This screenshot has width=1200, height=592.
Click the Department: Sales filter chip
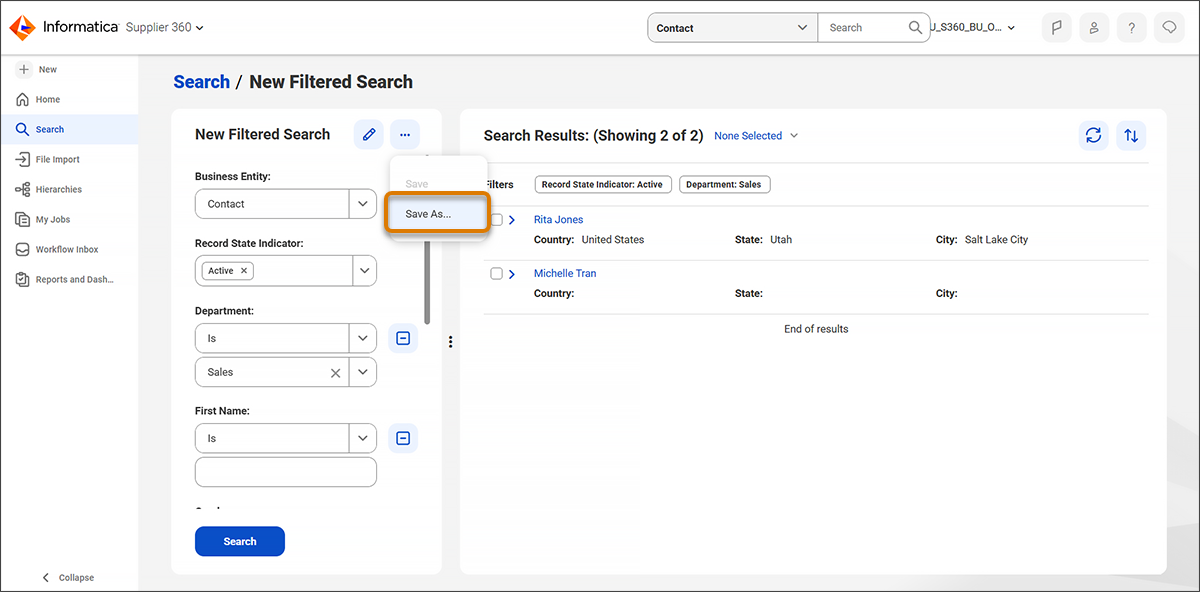725,184
